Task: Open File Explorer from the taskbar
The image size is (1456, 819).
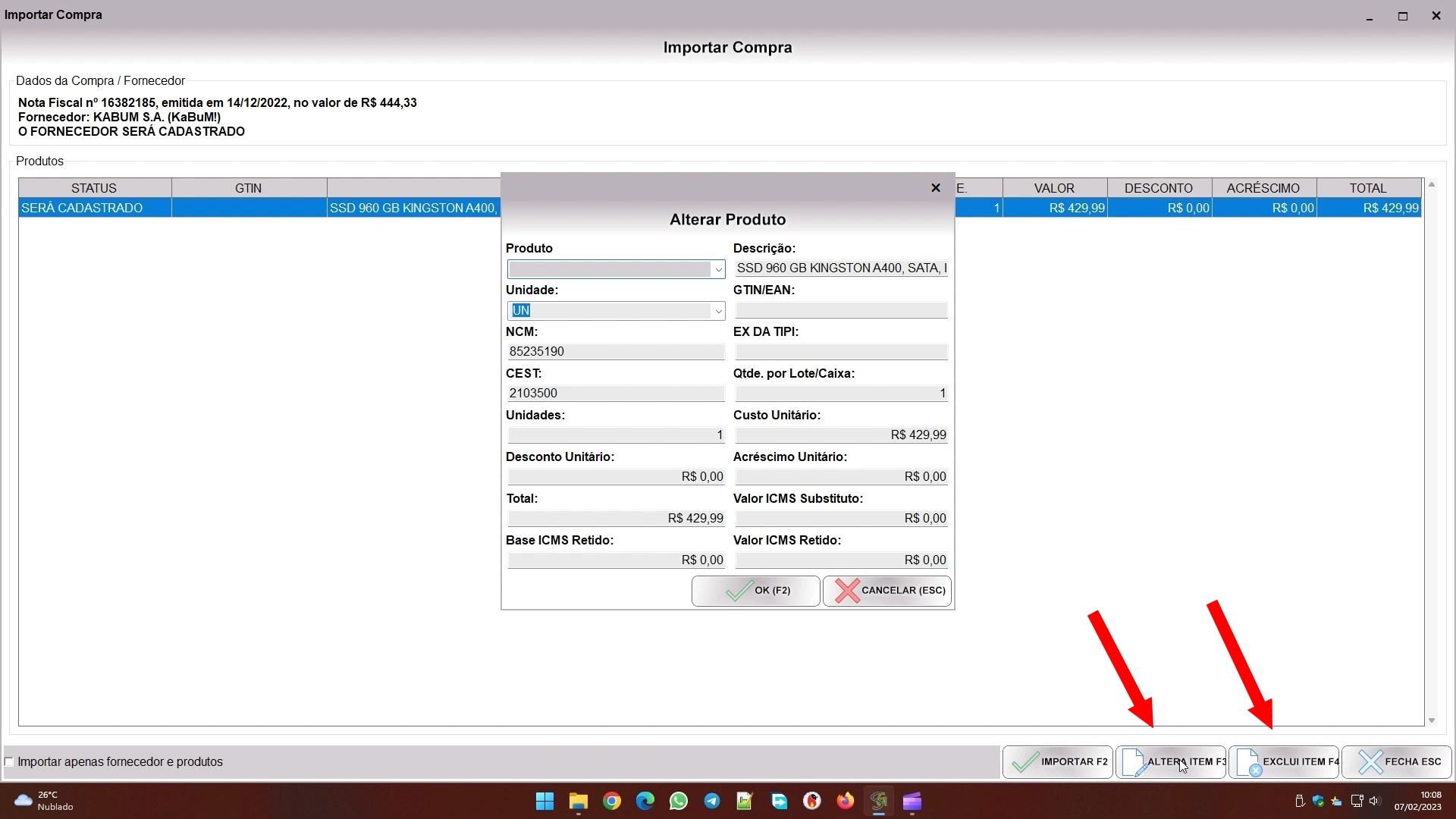Action: [x=579, y=801]
